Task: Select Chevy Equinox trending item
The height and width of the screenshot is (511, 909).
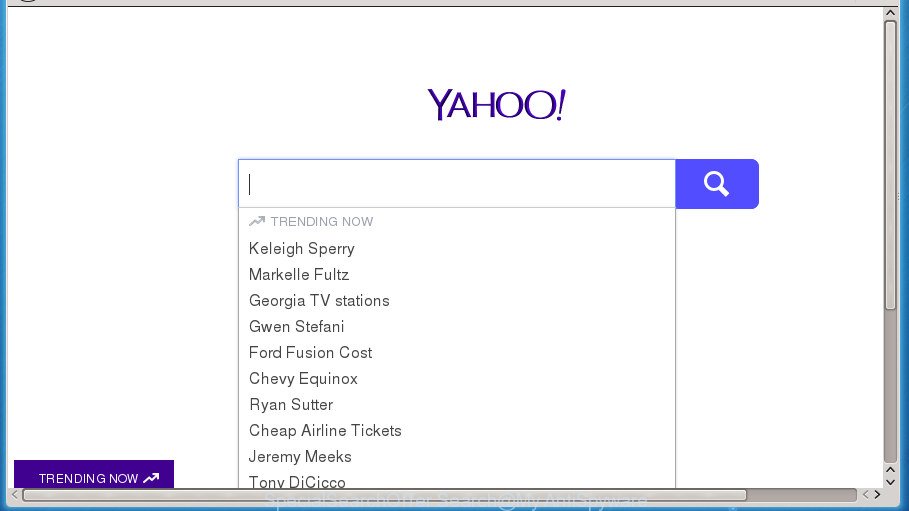Action: (303, 379)
